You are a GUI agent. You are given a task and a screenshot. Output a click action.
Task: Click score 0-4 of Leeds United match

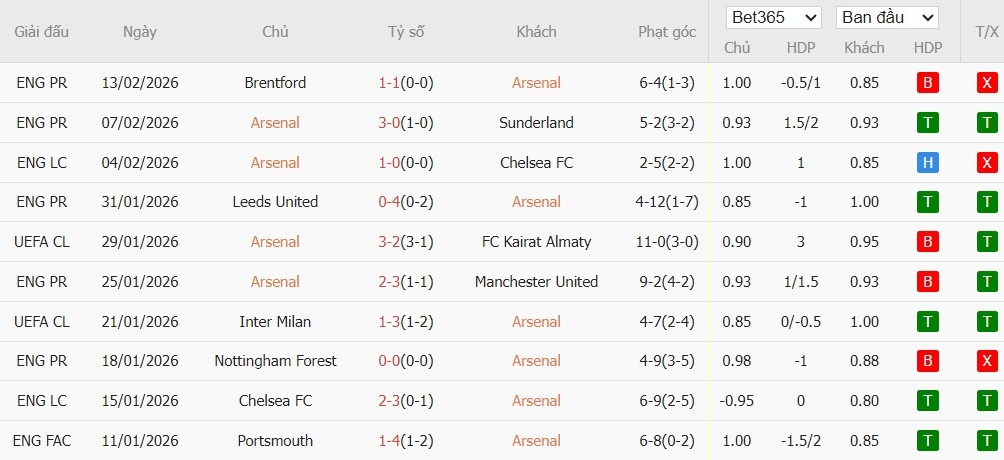[389, 202]
